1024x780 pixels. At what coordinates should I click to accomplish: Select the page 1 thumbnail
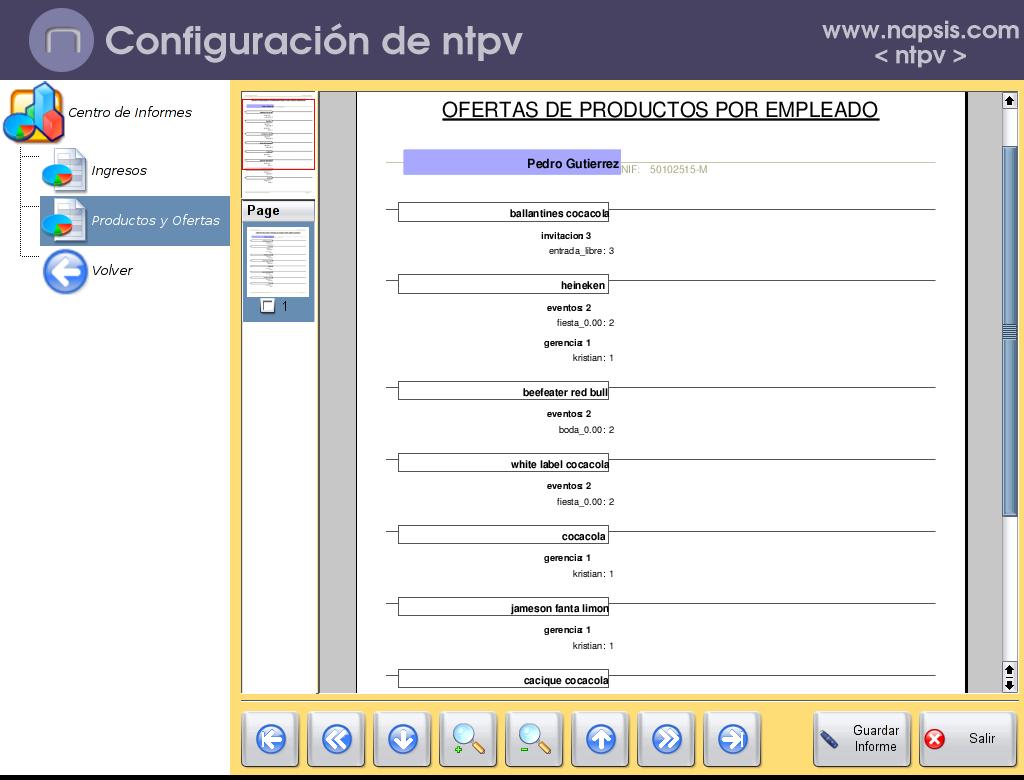tap(279, 261)
